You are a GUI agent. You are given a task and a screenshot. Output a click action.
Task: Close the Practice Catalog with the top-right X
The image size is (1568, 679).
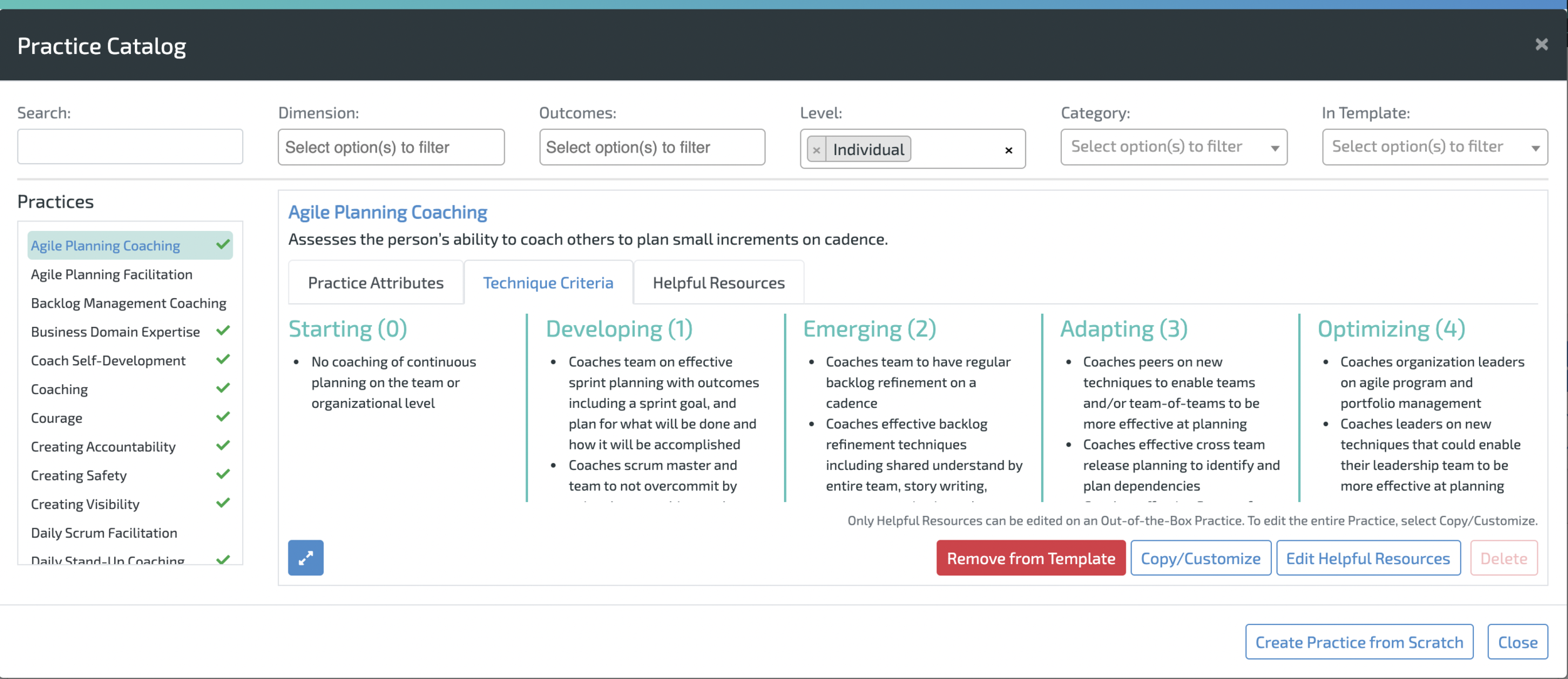point(1542,44)
